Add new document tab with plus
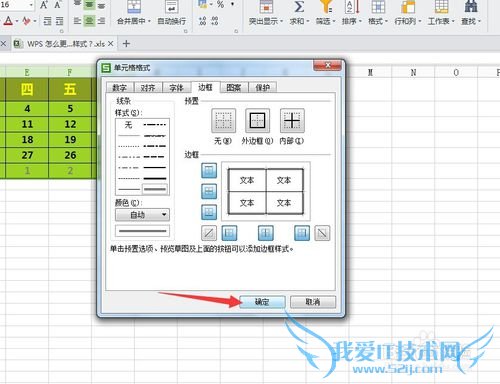The image size is (500, 384). 126,43
